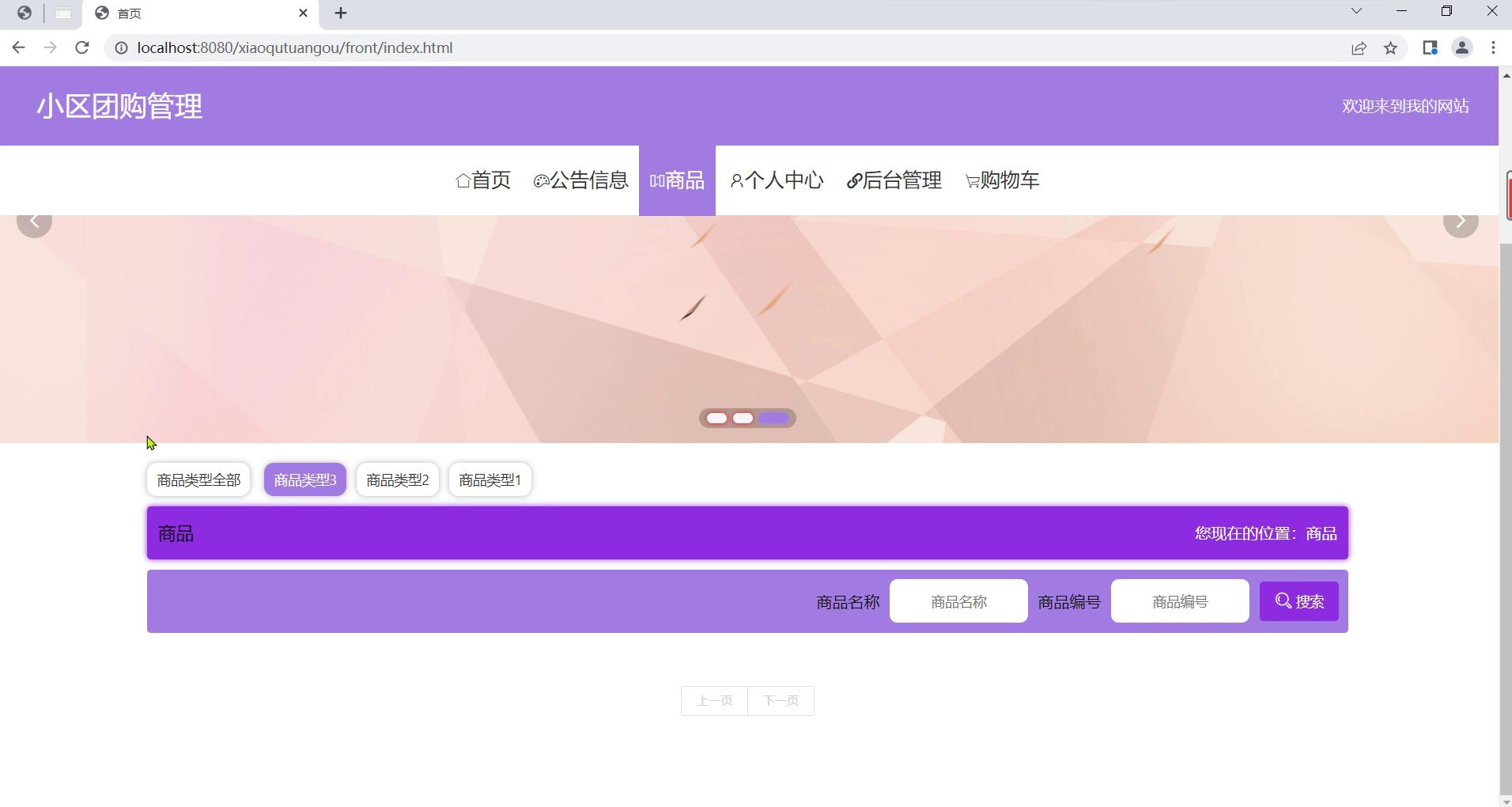Open browser tab search dropdown arrow
The height and width of the screenshot is (807, 1512).
[1356, 12]
